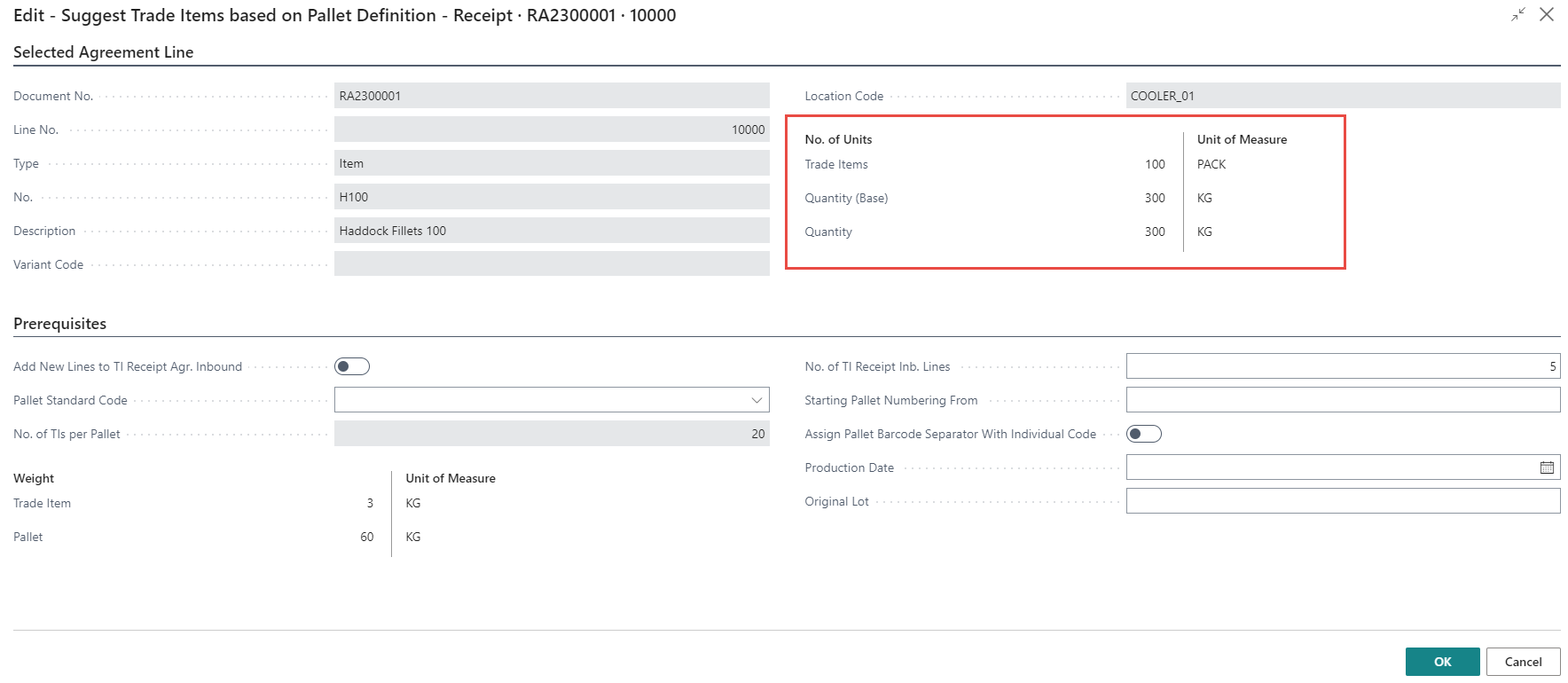Open the Production Date calendar picker
Viewport: 1568px width, 683px height.
[x=1547, y=467]
